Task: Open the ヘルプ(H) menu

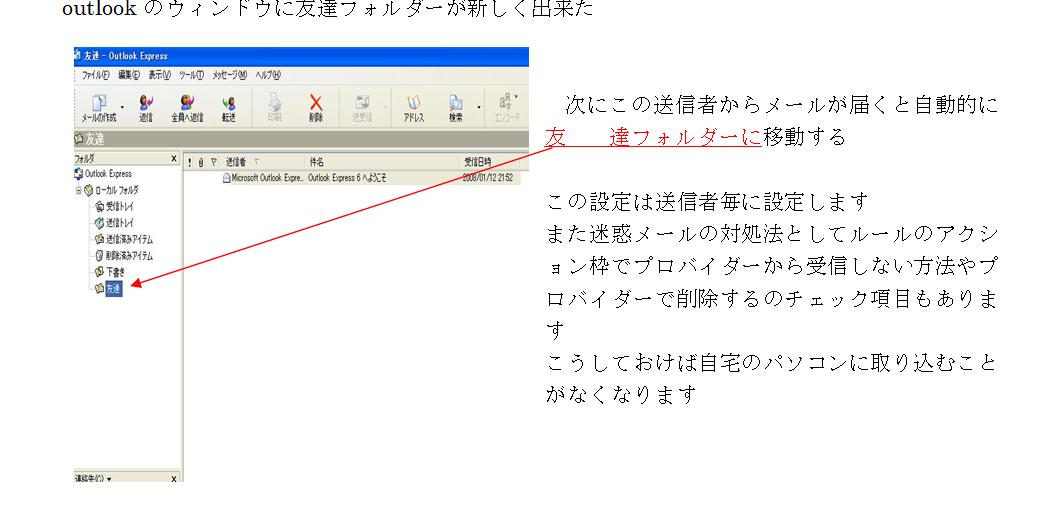Action: (268, 75)
